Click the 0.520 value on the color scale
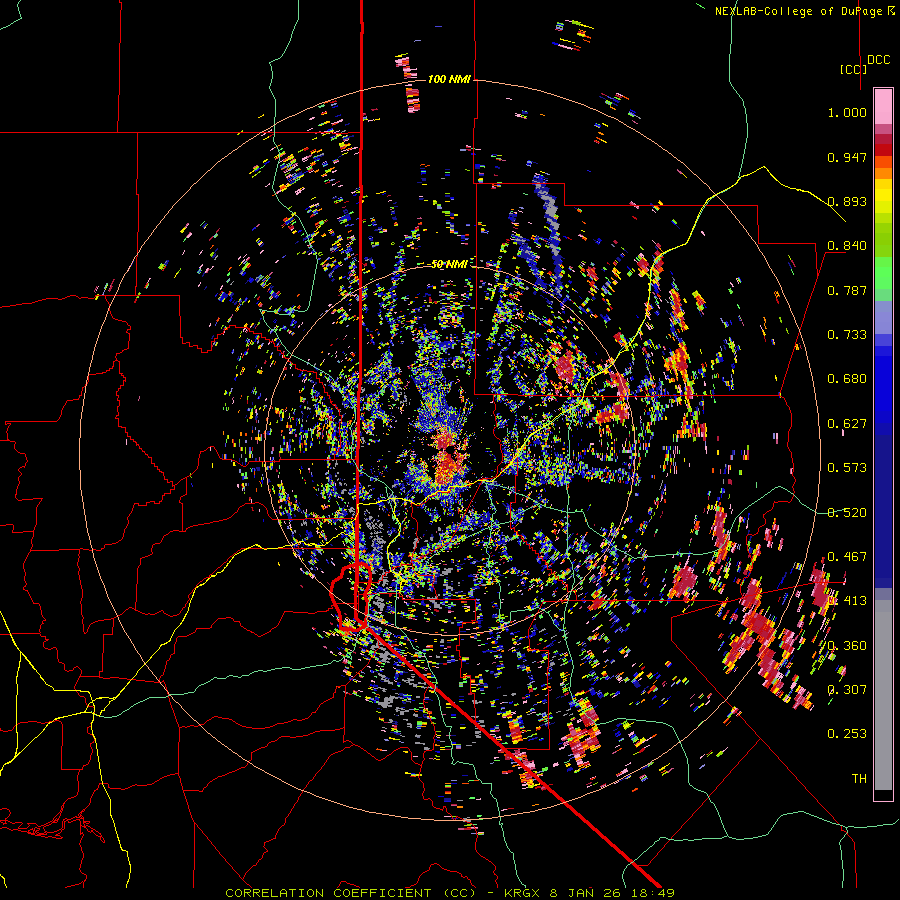This screenshot has width=900, height=900. click(x=847, y=513)
